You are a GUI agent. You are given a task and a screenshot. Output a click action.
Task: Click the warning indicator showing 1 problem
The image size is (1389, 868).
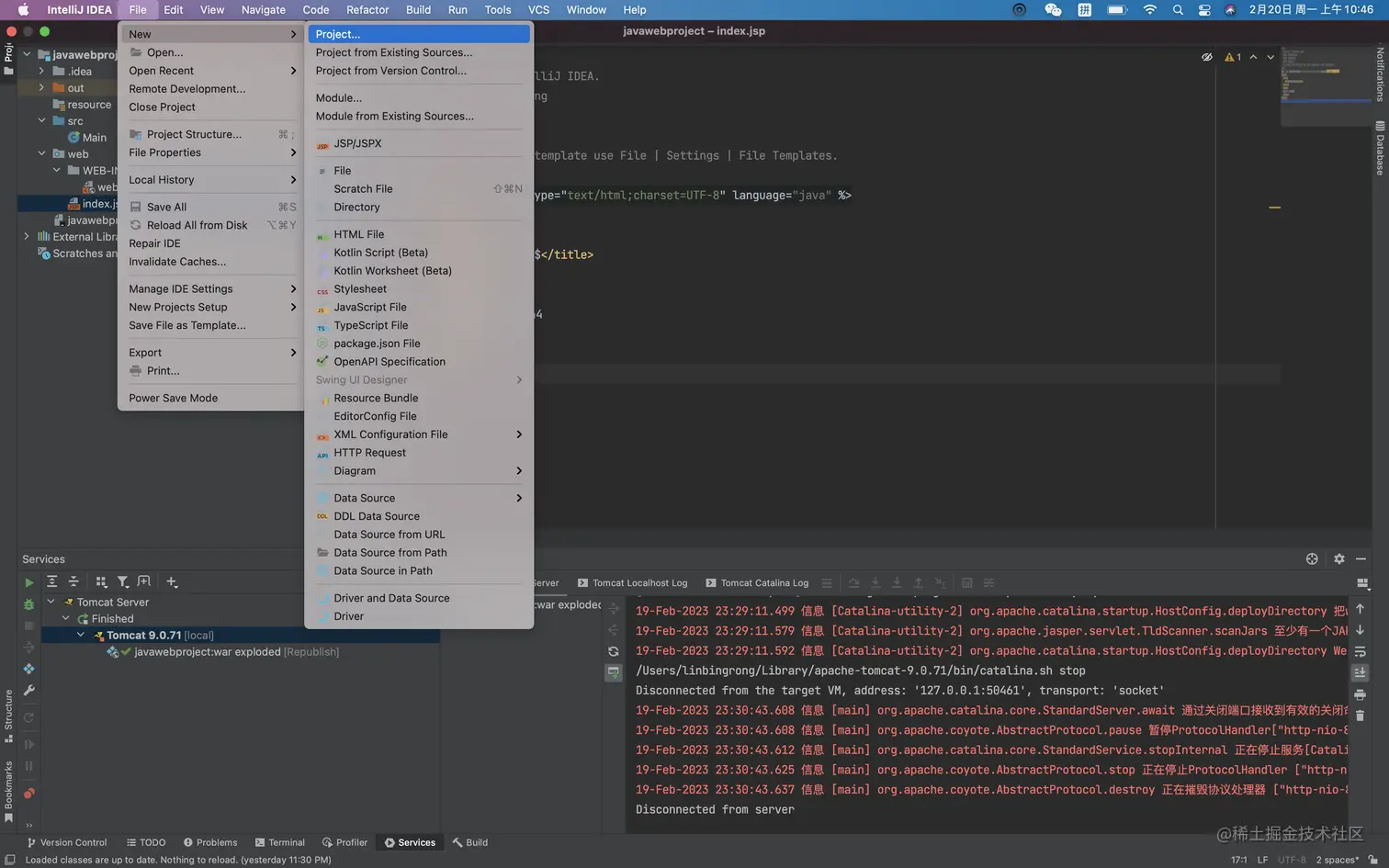click(1233, 57)
